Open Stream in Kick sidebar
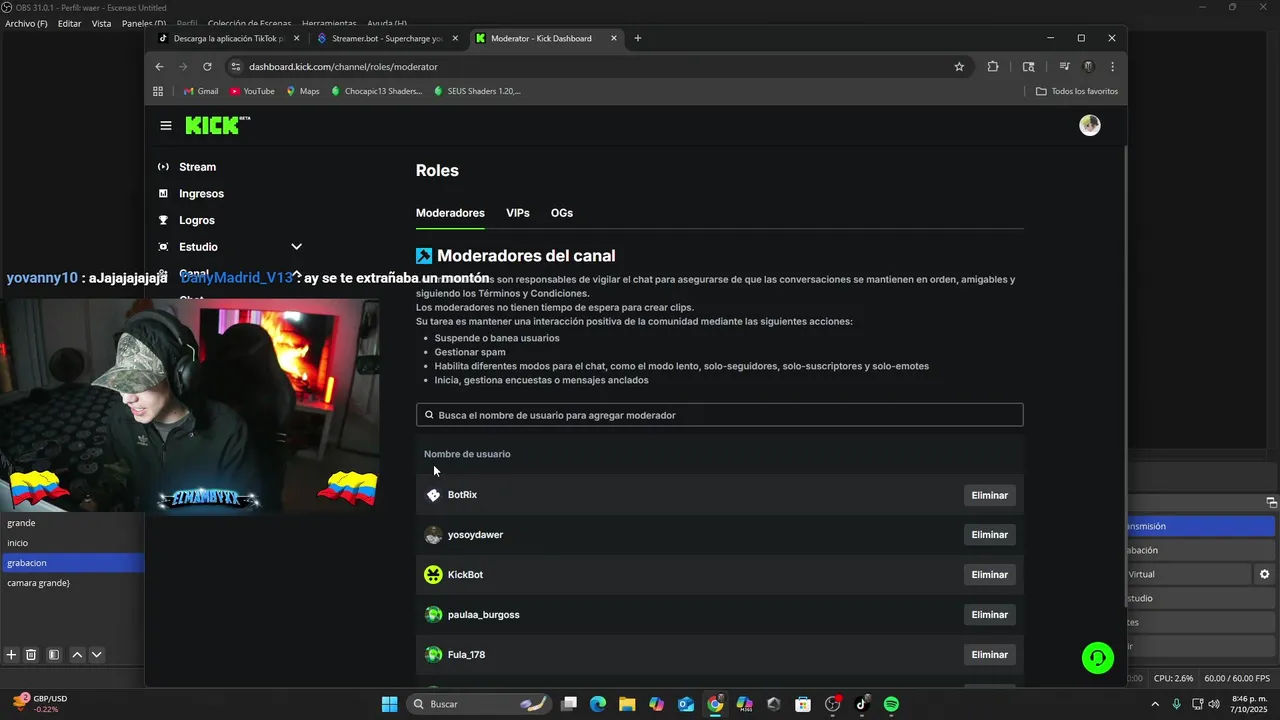 [197, 167]
